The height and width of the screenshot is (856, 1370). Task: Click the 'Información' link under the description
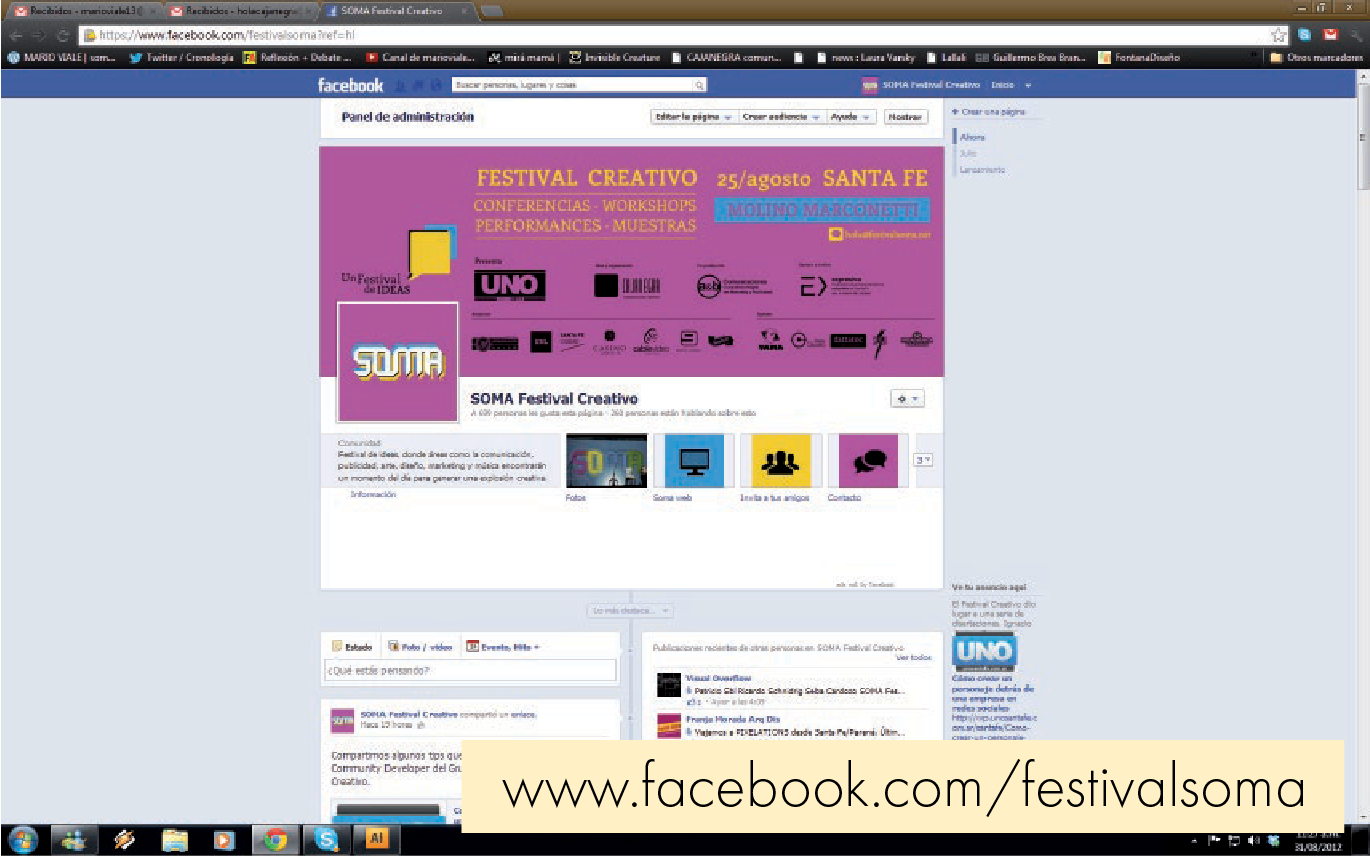[373, 494]
